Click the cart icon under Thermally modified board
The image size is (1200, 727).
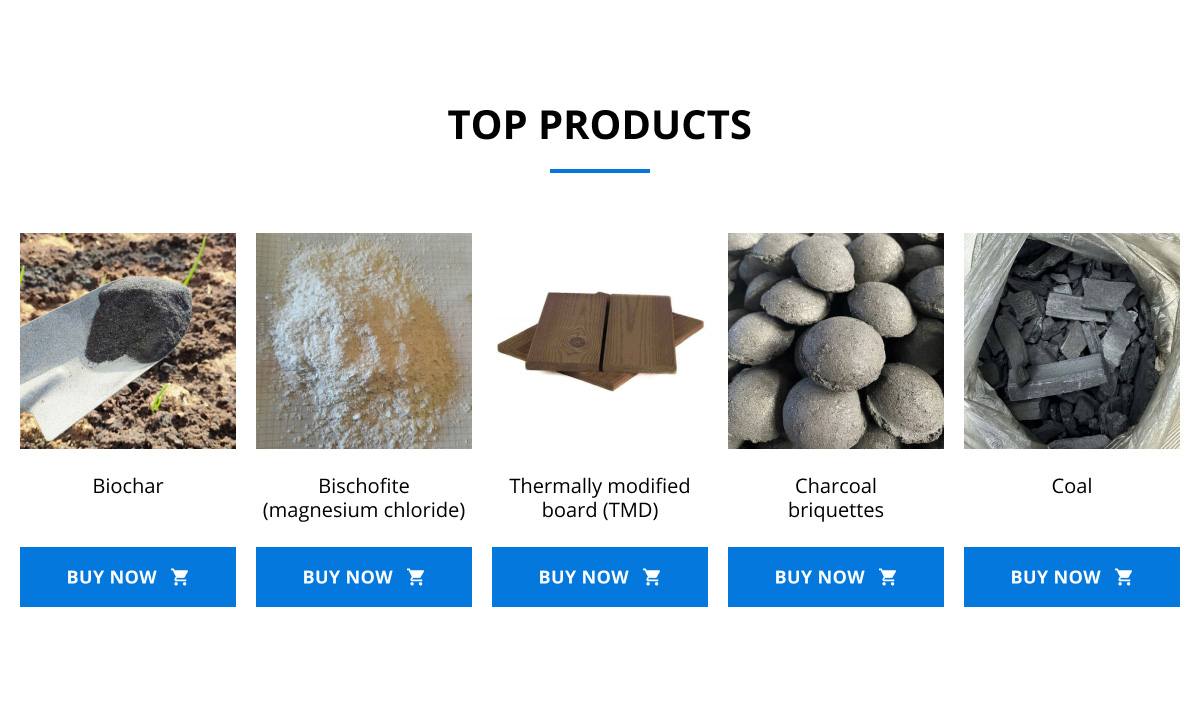pyautogui.click(x=652, y=577)
